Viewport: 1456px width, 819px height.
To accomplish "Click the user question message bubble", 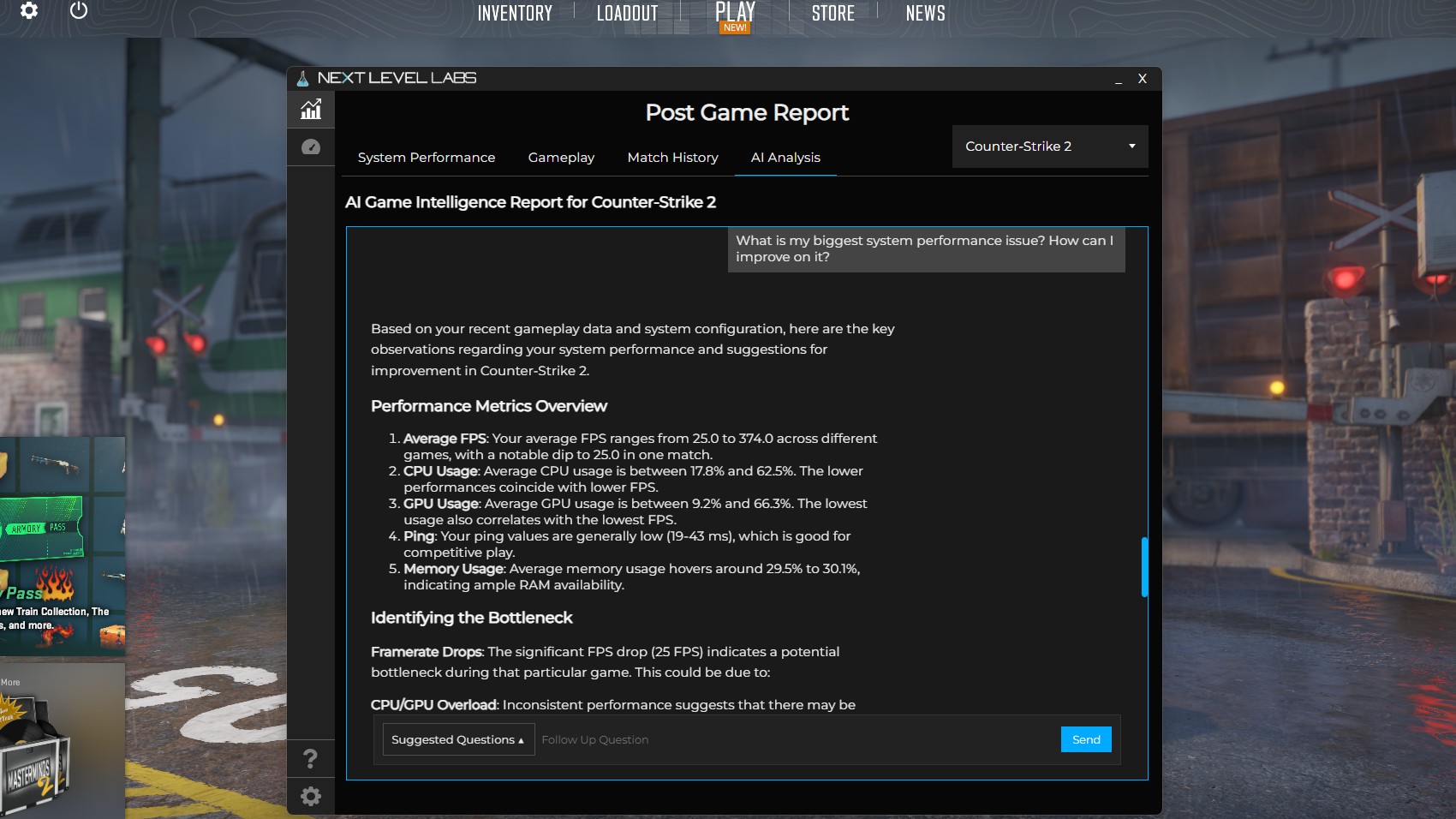I will [926, 249].
